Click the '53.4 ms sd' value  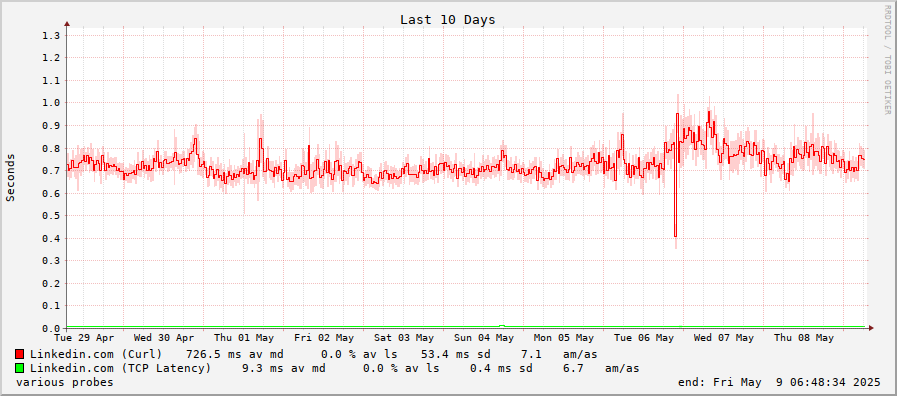click(x=455, y=354)
